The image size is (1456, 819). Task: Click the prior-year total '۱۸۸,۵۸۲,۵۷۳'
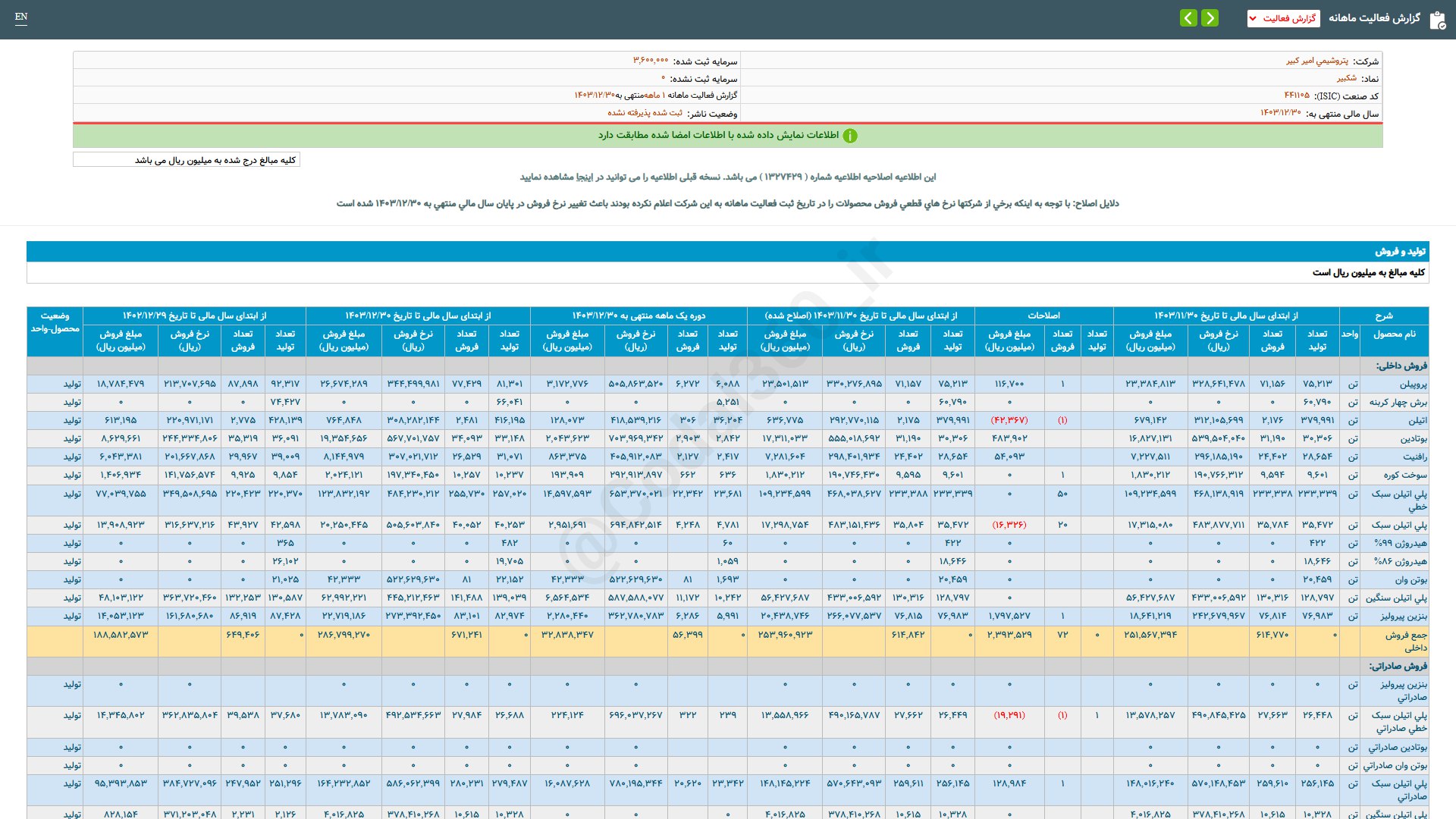pyautogui.click(x=121, y=635)
